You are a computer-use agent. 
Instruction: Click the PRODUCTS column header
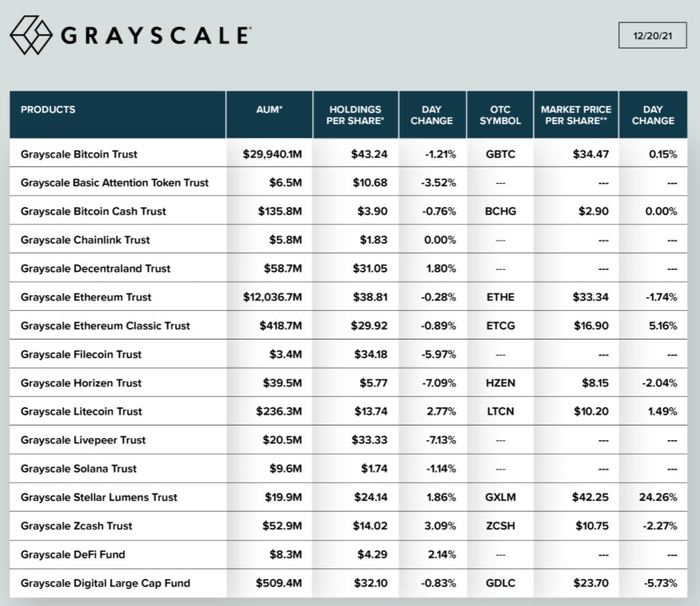pyautogui.click(x=48, y=109)
